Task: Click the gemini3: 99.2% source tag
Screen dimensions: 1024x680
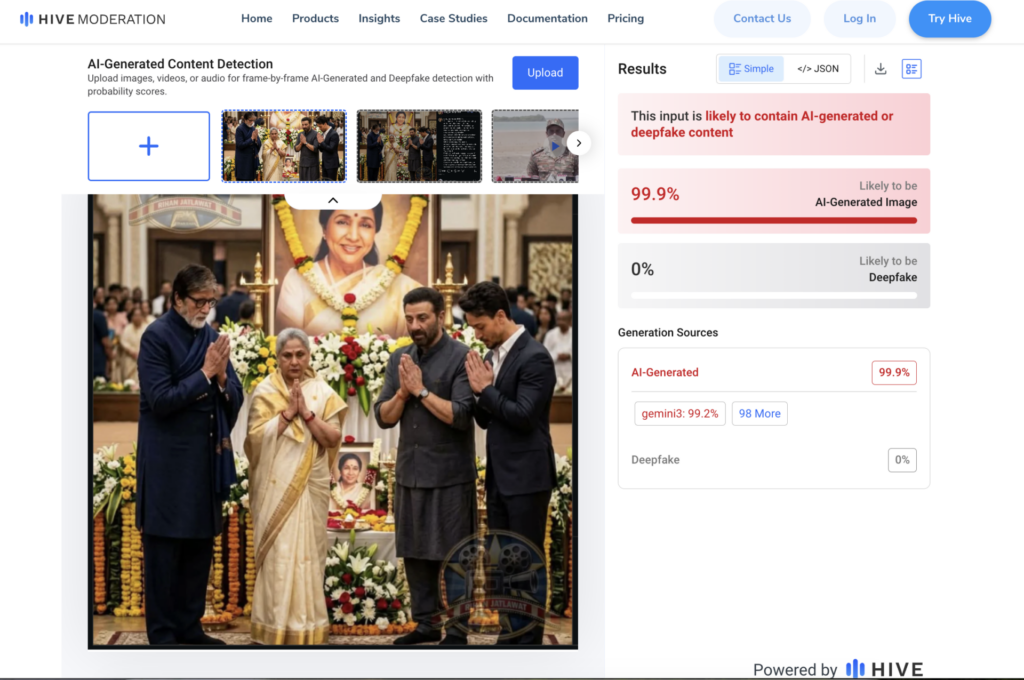Action: (x=680, y=414)
